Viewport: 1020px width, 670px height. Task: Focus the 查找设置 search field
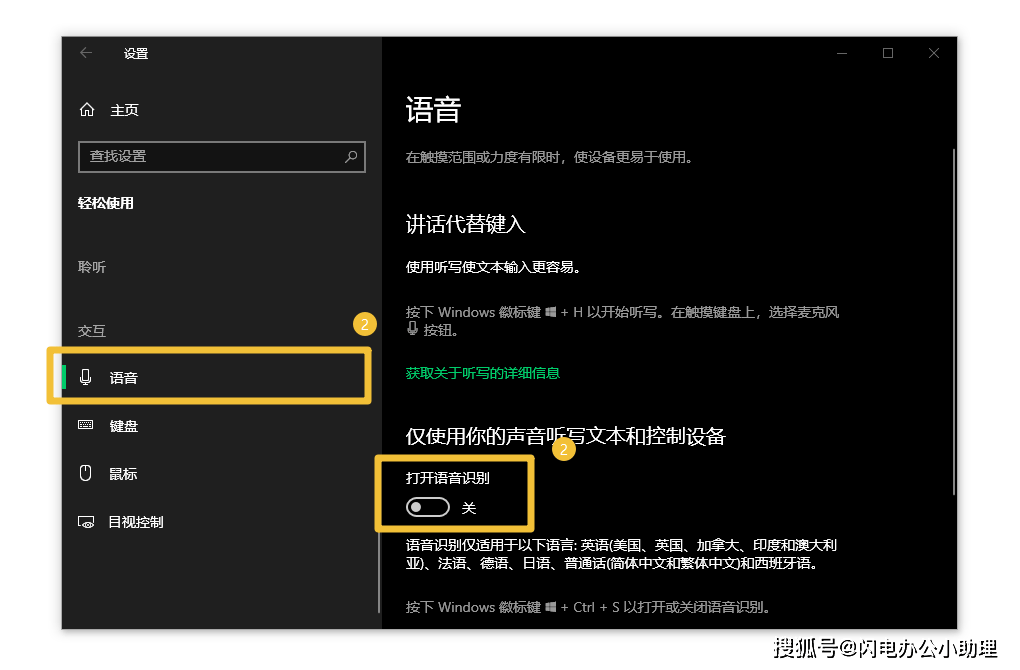(x=222, y=157)
